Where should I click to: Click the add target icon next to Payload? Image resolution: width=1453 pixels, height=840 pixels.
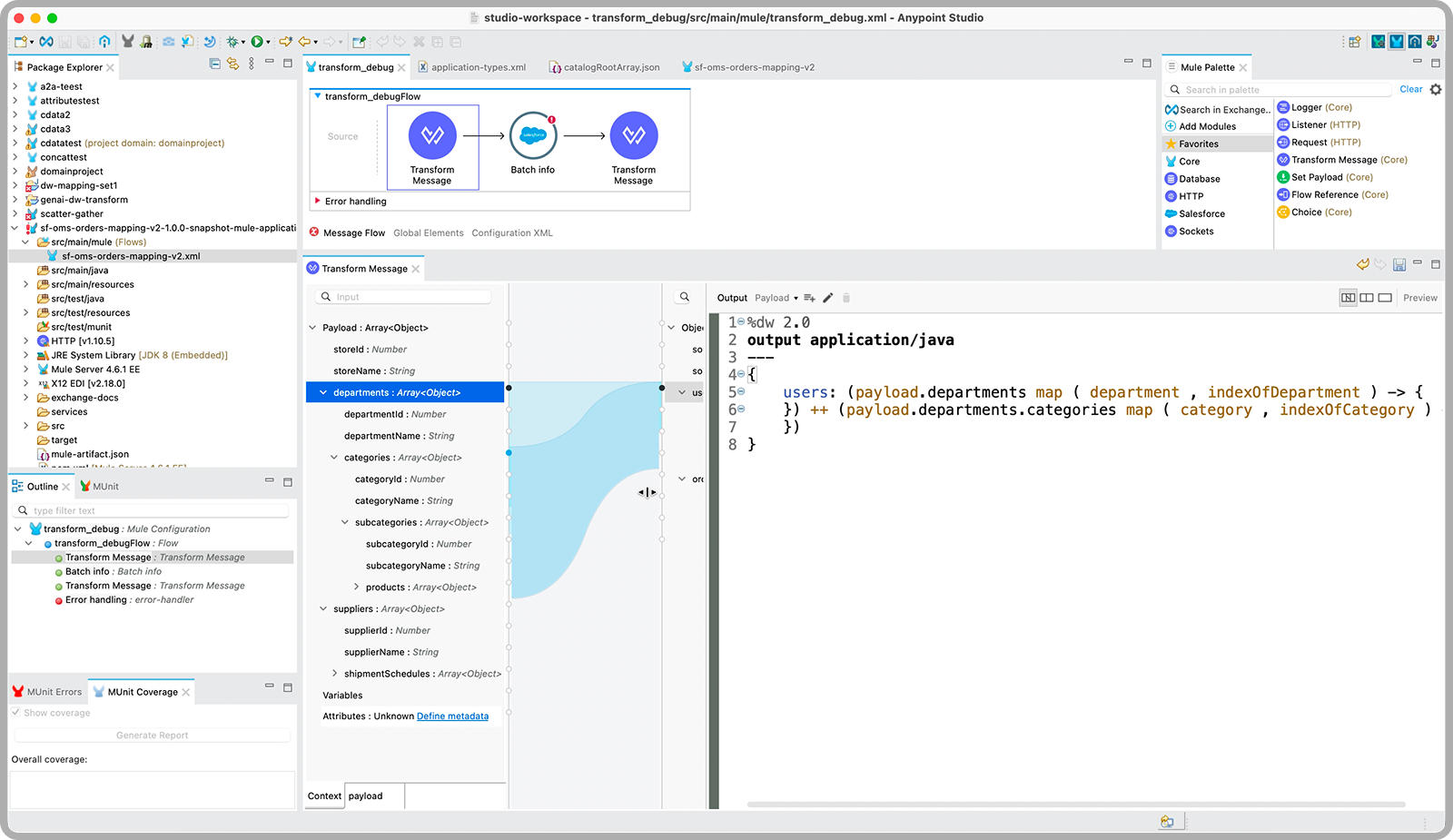pos(809,298)
